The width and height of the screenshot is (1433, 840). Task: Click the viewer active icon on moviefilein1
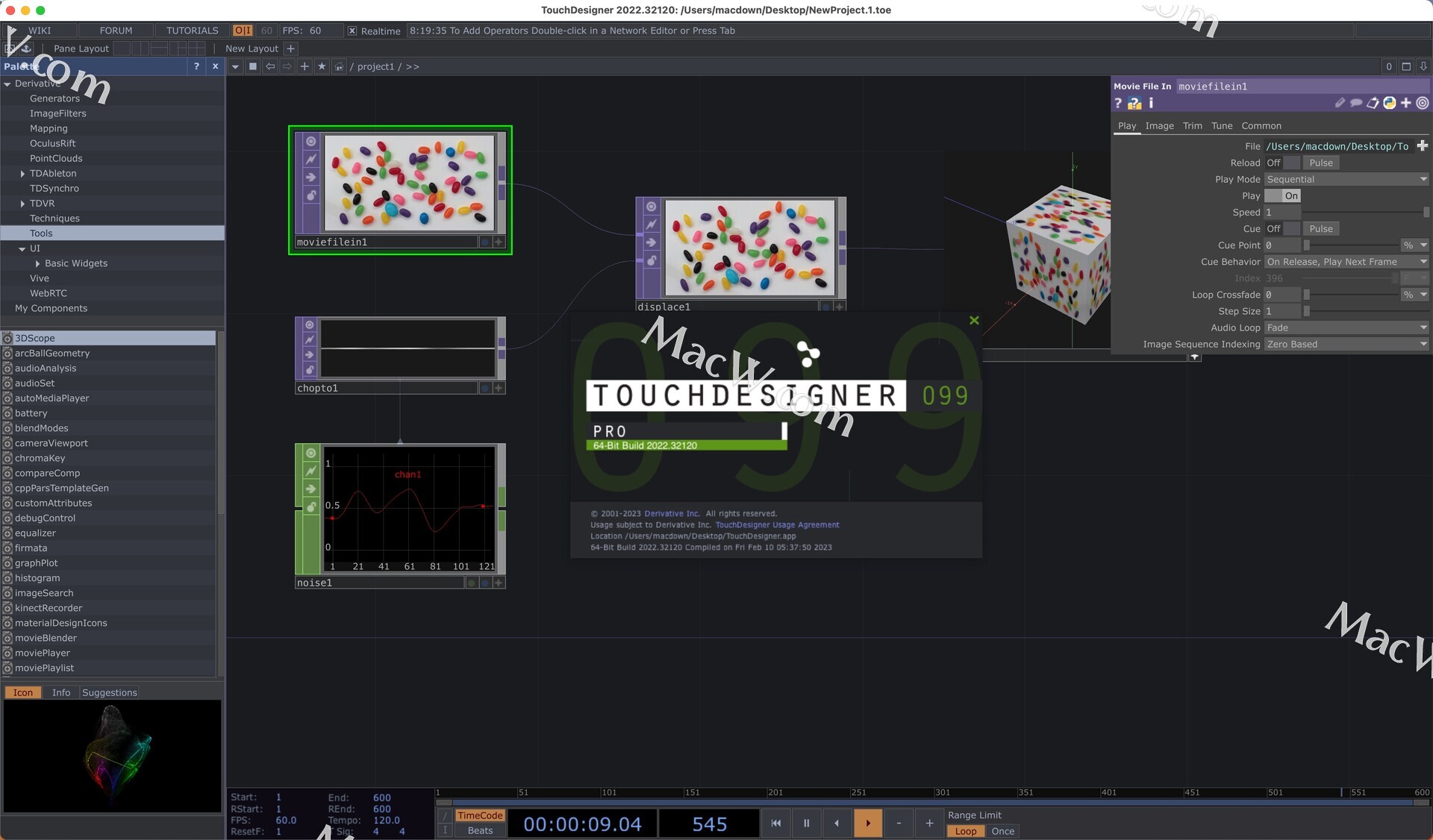311,141
